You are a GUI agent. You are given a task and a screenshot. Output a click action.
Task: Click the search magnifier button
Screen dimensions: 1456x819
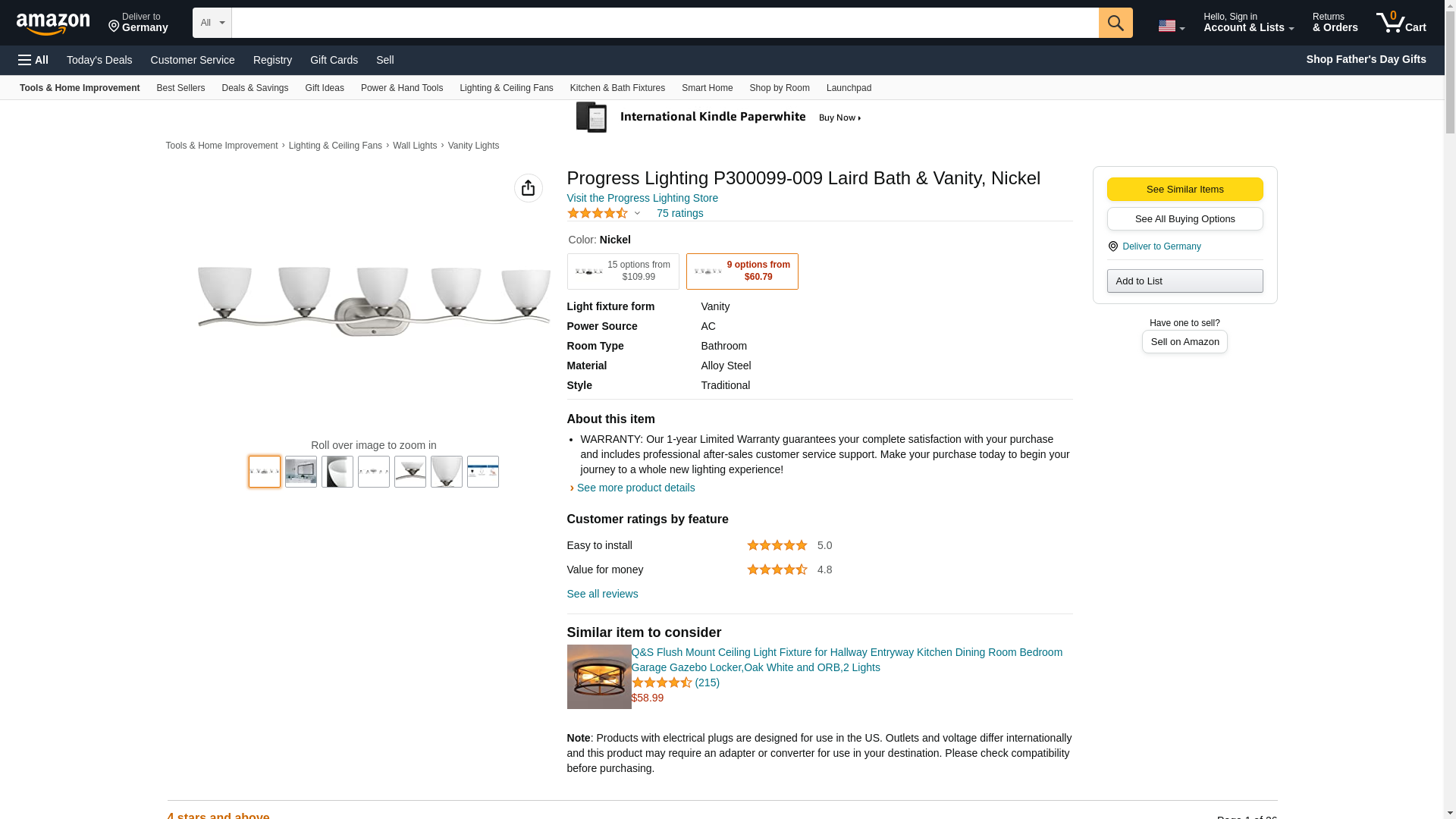tap(1115, 23)
